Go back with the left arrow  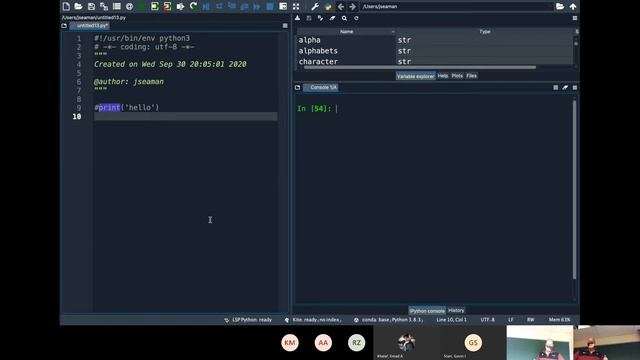coord(340,6)
